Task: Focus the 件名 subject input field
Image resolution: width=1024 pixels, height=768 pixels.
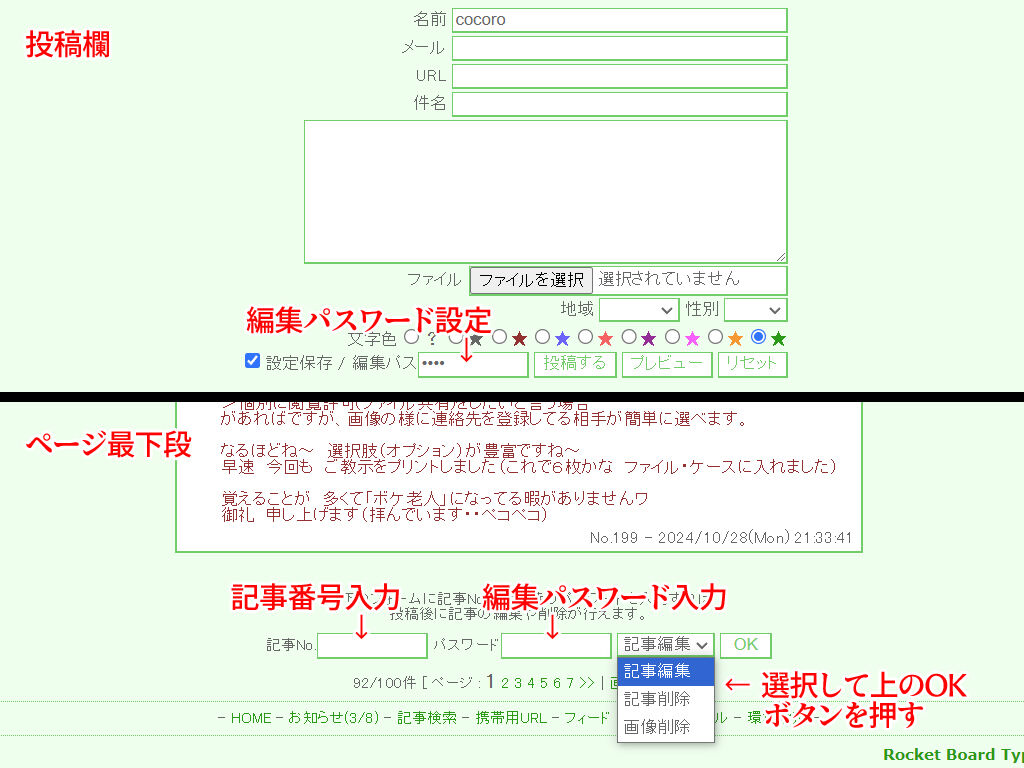Action: tap(619, 104)
